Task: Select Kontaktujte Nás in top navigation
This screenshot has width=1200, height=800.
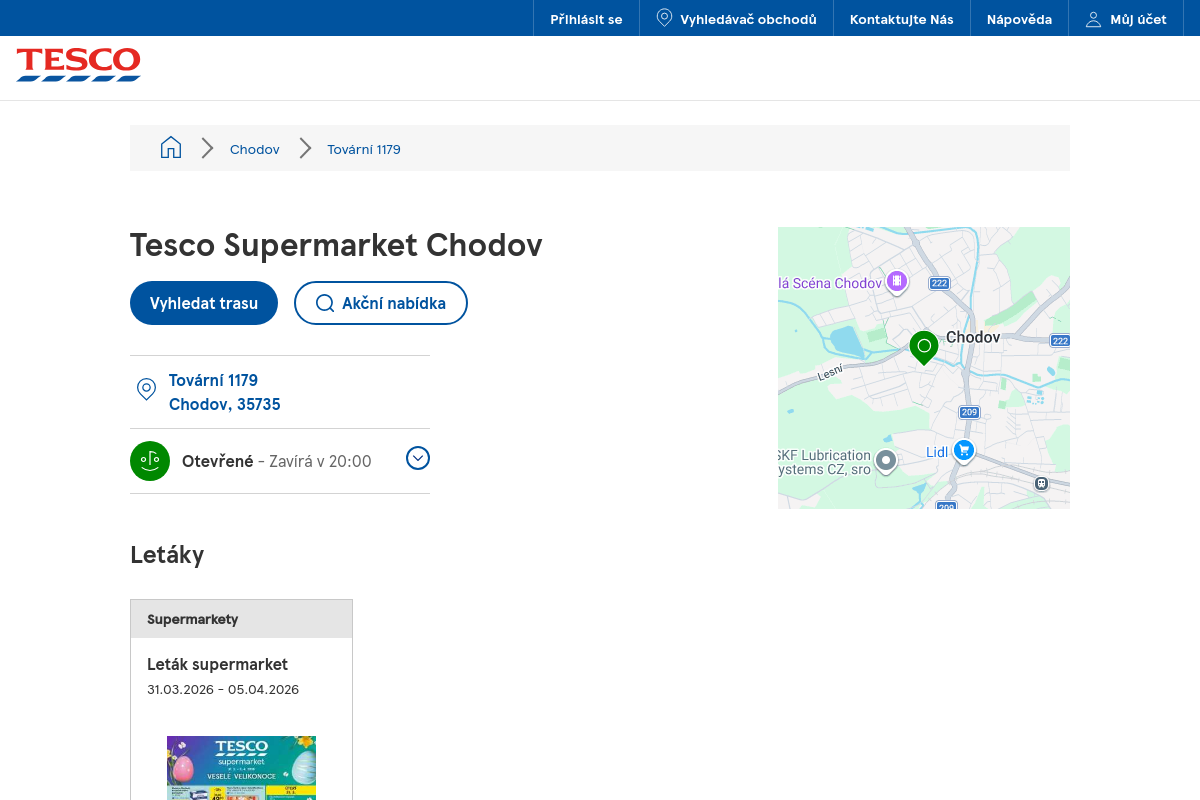Action: click(x=901, y=19)
